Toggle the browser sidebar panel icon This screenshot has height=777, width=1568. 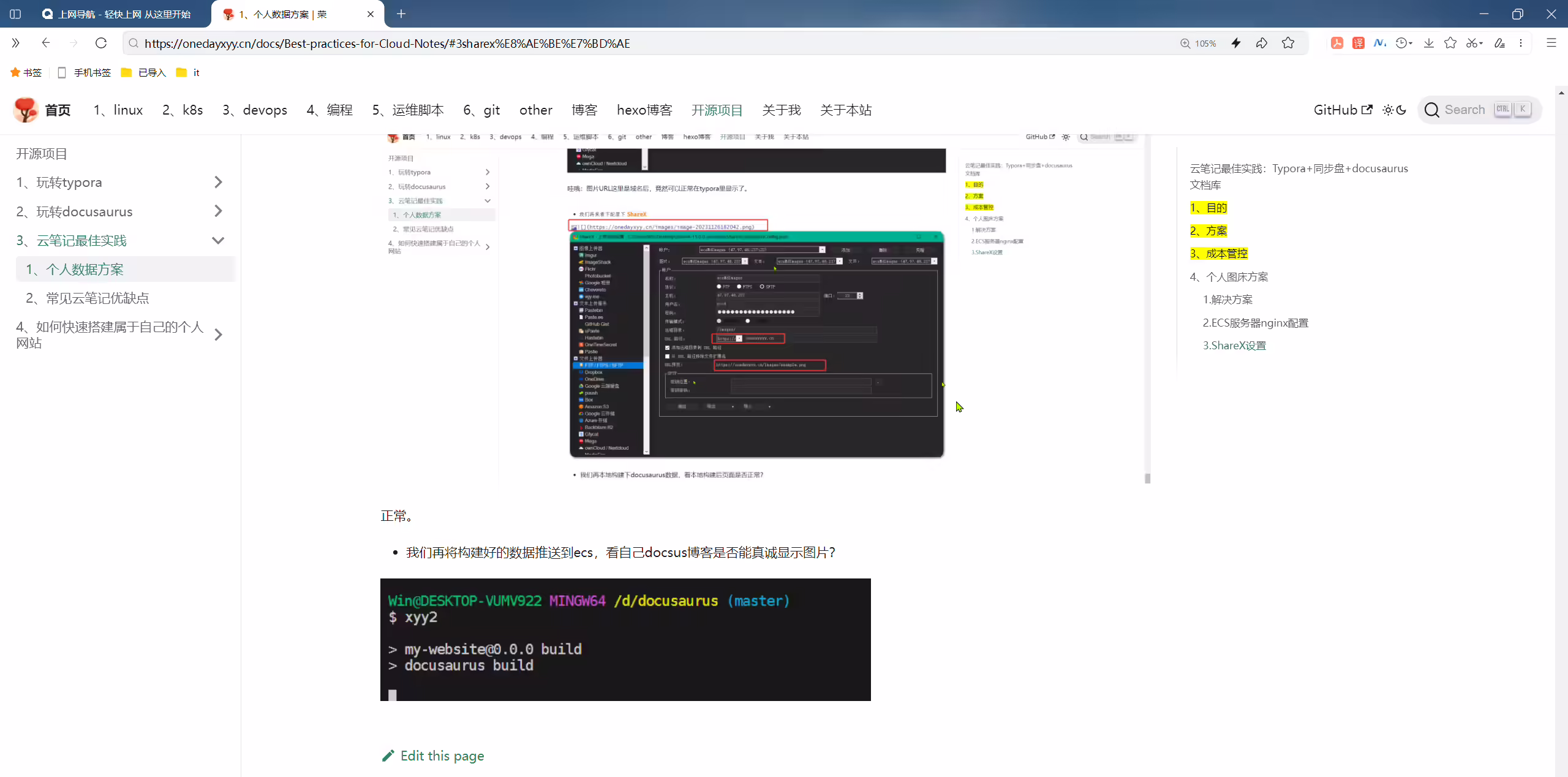pos(15,13)
